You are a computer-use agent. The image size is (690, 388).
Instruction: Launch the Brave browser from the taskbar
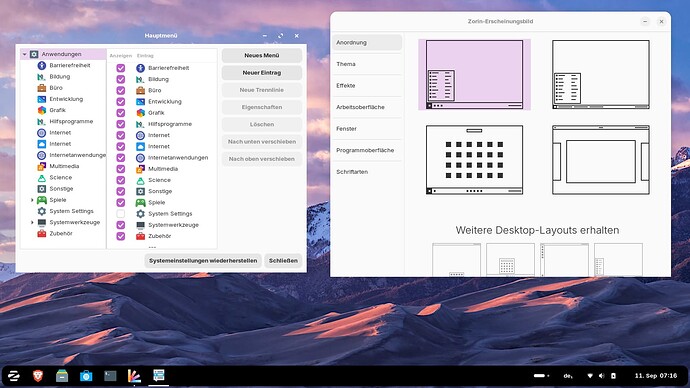[38, 376]
